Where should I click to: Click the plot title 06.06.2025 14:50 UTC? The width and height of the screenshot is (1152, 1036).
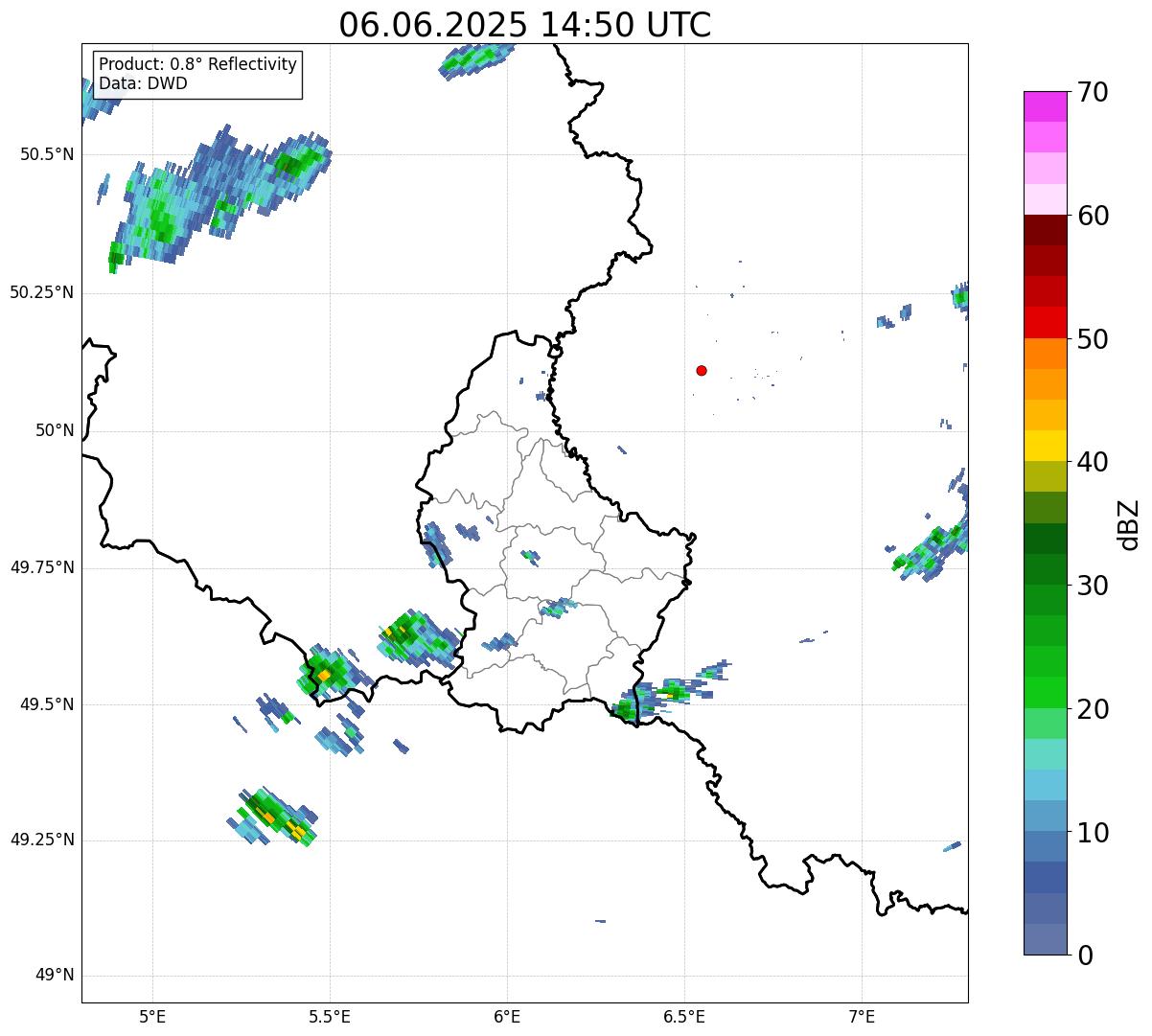click(525, 25)
